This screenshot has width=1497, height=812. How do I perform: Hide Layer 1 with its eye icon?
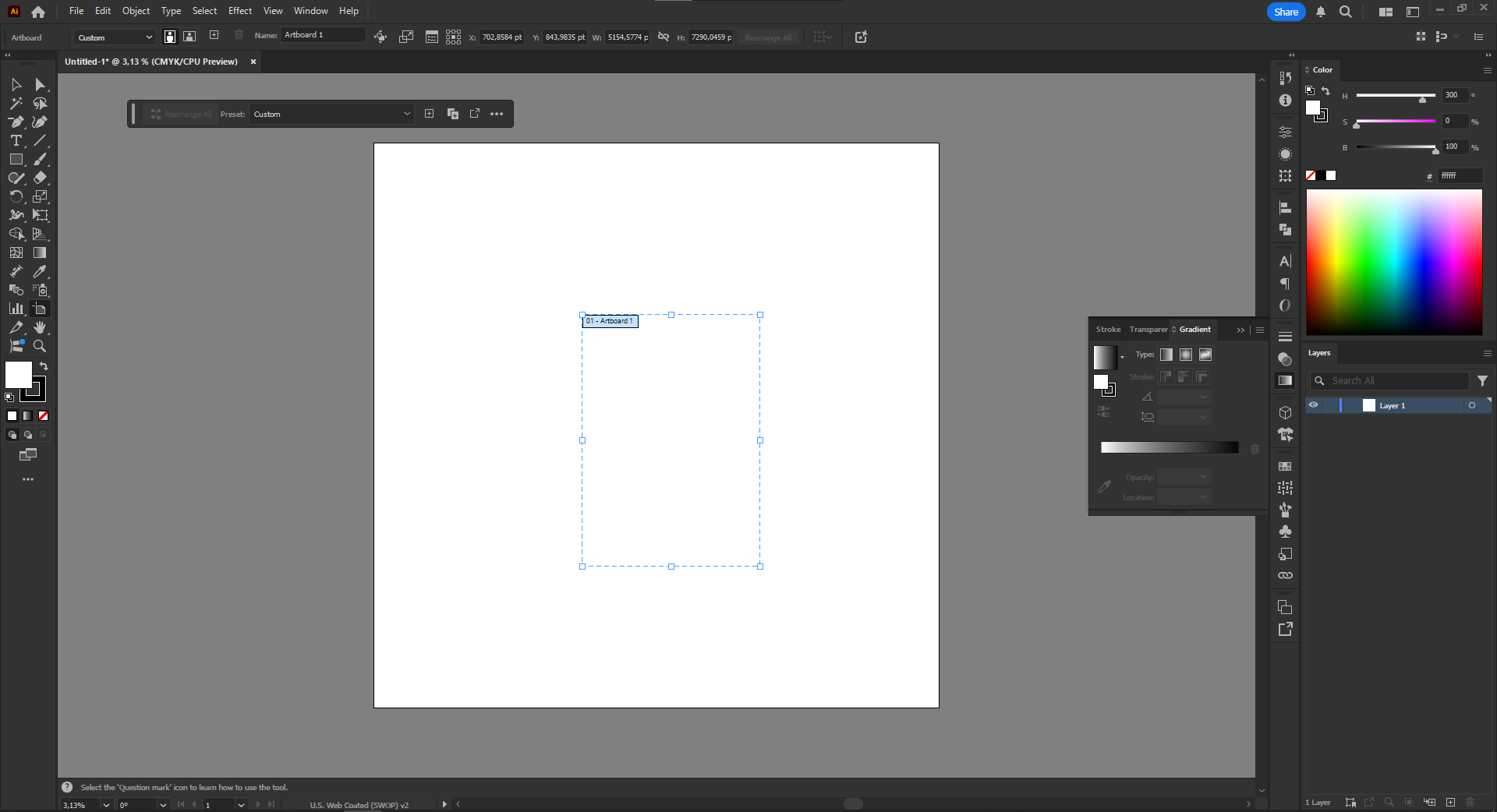pos(1314,405)
